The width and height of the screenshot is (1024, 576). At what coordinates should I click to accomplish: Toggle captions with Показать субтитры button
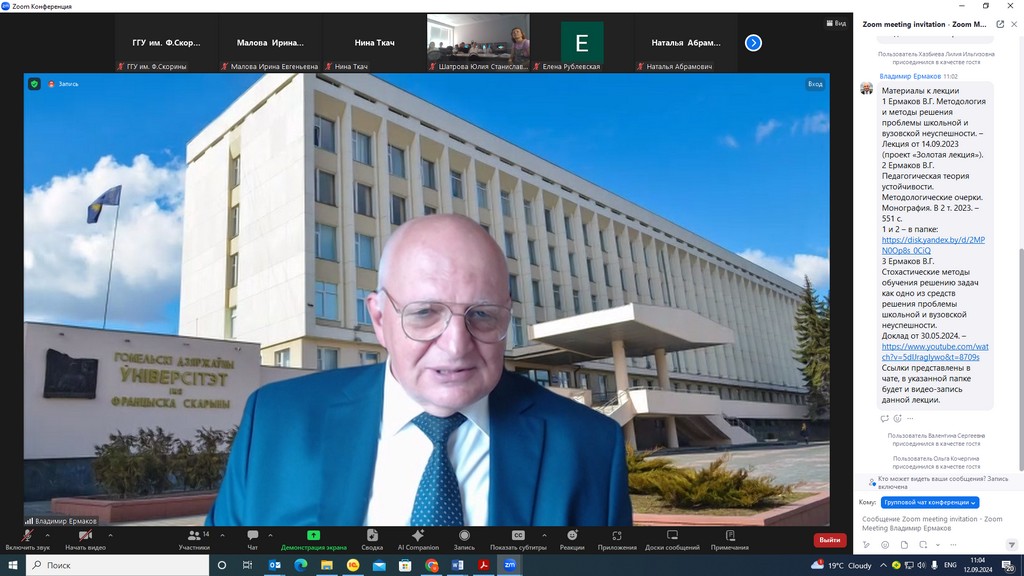pyautogui.click(x=518, y=539)
